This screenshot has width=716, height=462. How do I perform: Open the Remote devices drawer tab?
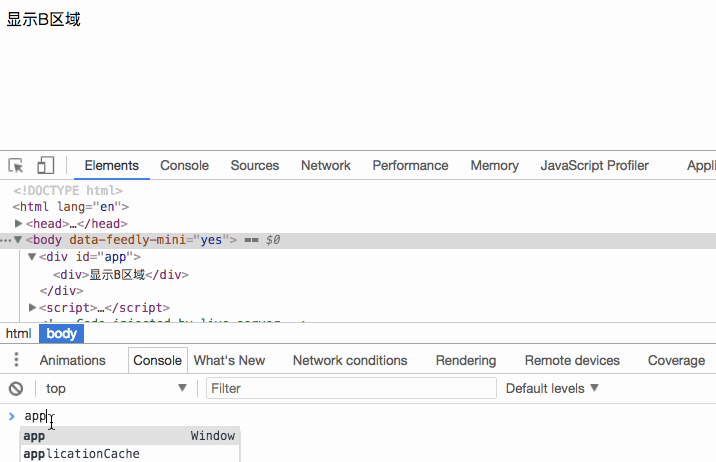coord(572,360)
